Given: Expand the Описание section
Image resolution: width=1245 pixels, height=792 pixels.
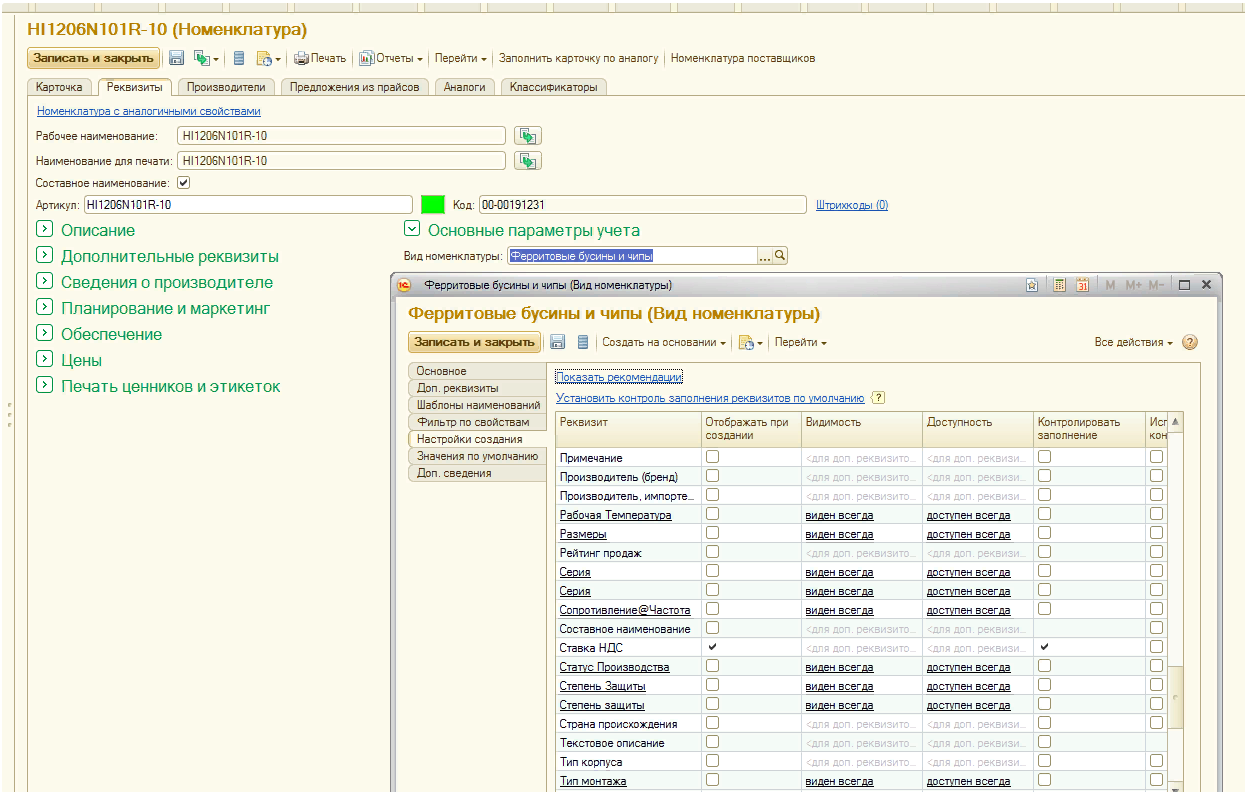Looking at the screenshot, I should (x=44, y=230).
